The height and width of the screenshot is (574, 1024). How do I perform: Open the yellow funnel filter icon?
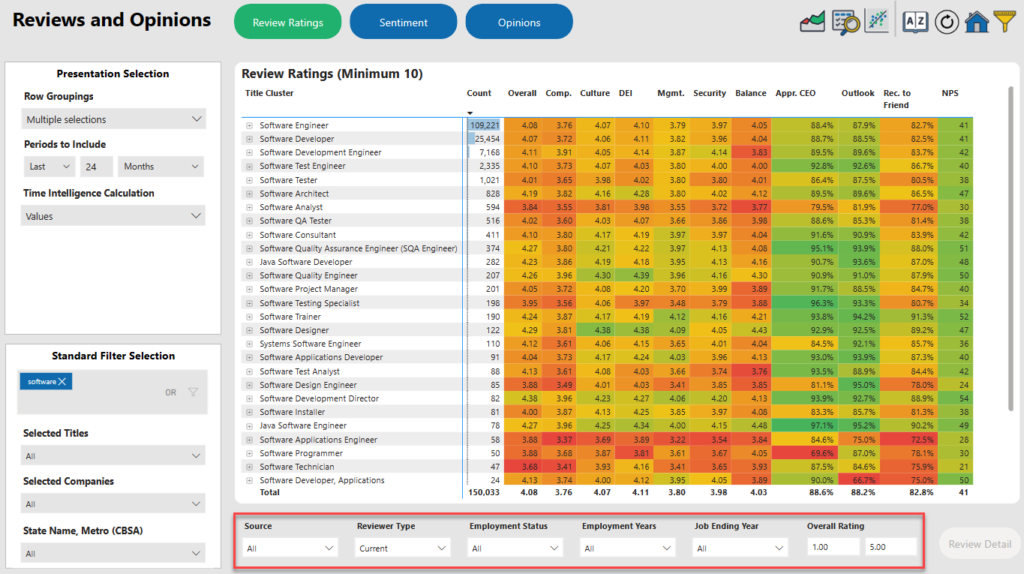point(1004,21)
